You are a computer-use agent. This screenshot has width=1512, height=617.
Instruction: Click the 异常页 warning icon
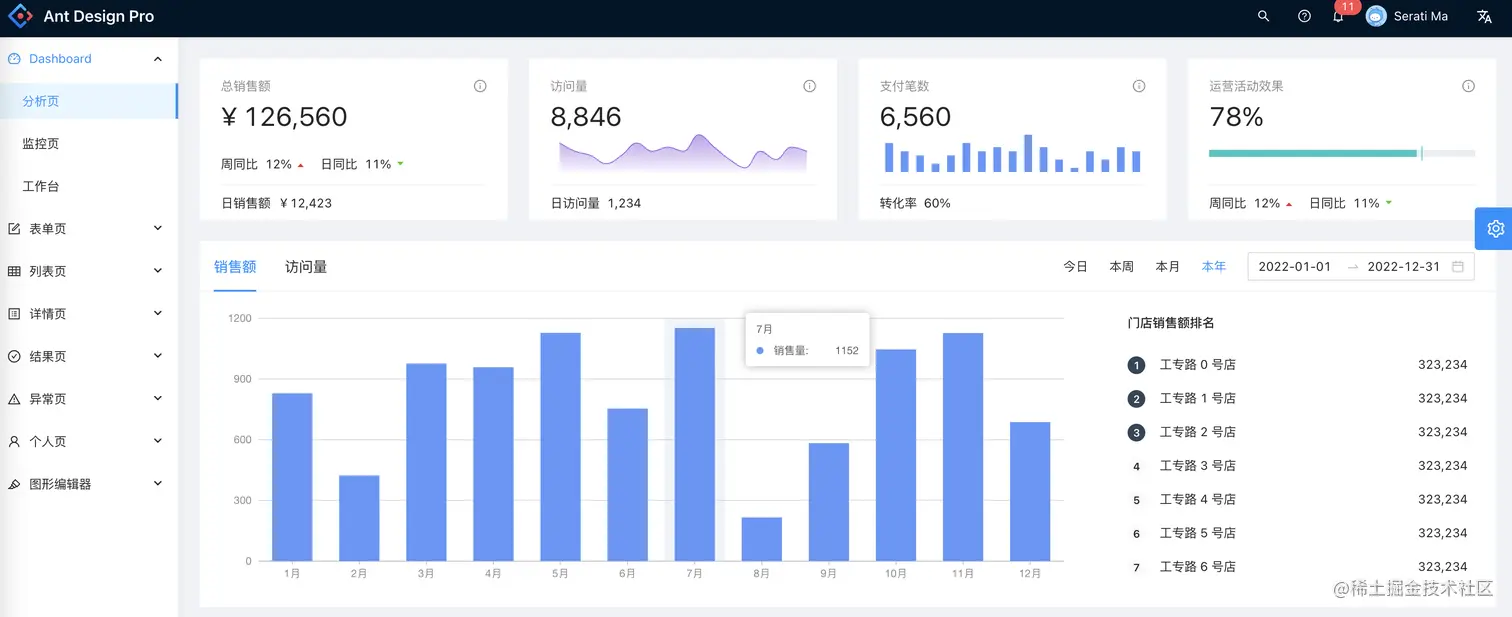pos(14,399)
